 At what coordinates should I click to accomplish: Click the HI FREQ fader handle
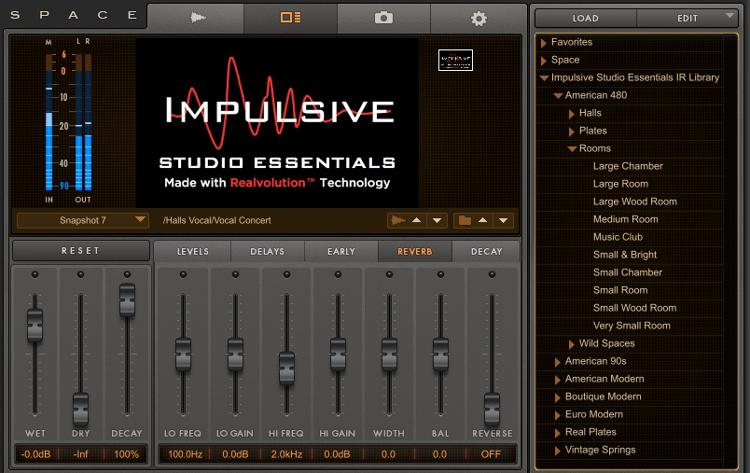287,366
